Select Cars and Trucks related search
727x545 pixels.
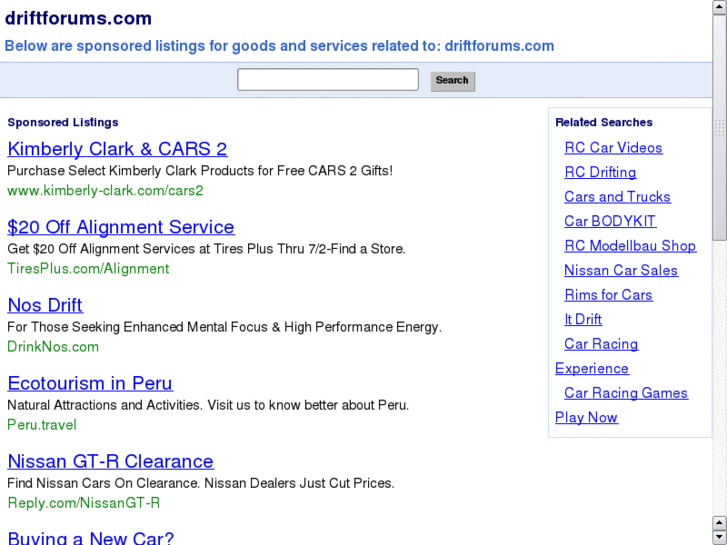(617, 197)
